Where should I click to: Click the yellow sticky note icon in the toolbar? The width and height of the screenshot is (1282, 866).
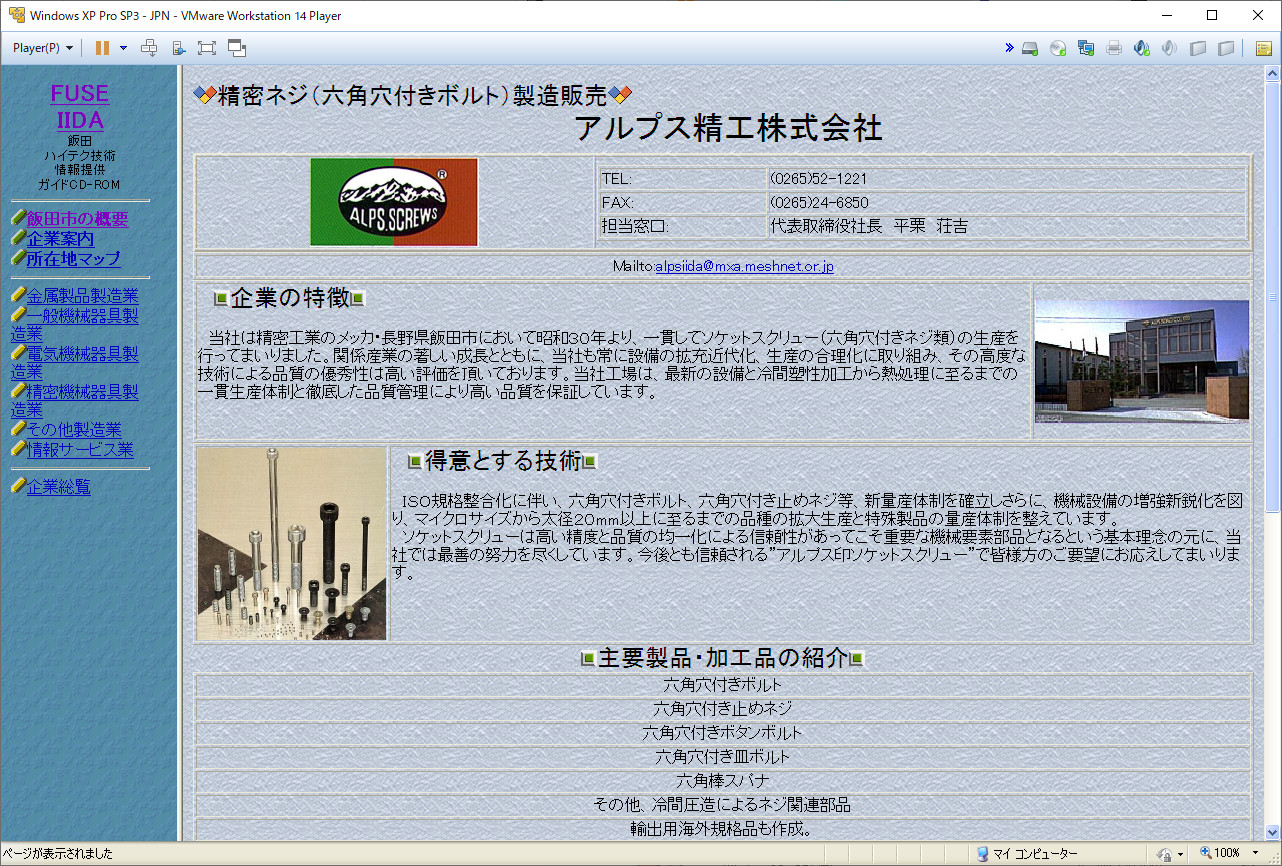1264,48
